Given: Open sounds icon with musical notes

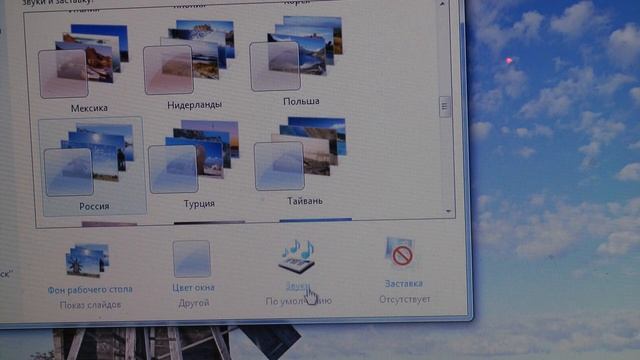Looking at the screenshot, I should 298,256.
